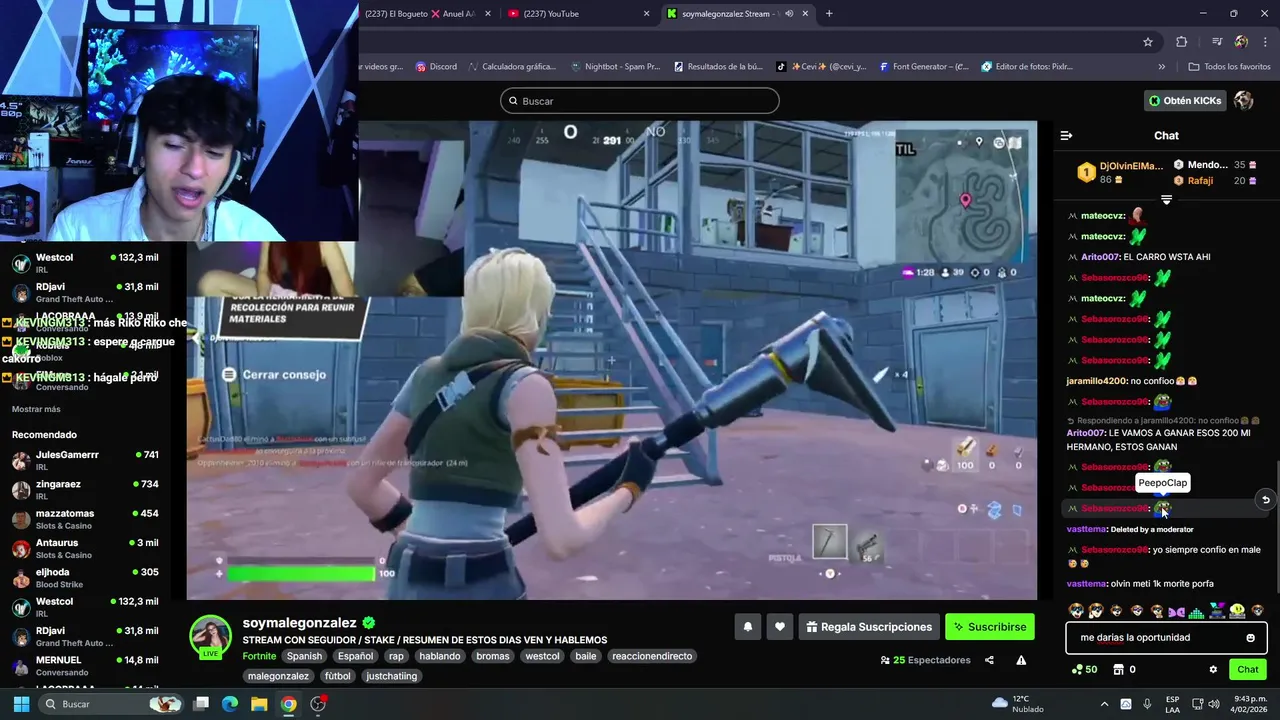This screenshot has height=720, width=1280.
Task: Click the first sunglasses dog emote above chat input
Action: click(1076, 610)
